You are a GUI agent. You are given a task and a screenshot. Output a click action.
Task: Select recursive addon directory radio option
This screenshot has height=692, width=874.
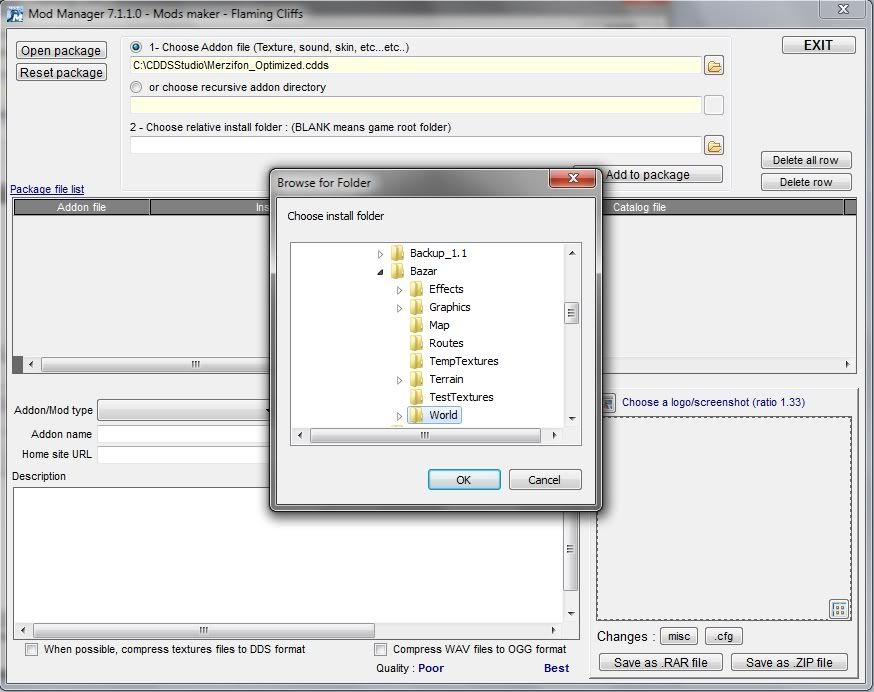point(136,87)
